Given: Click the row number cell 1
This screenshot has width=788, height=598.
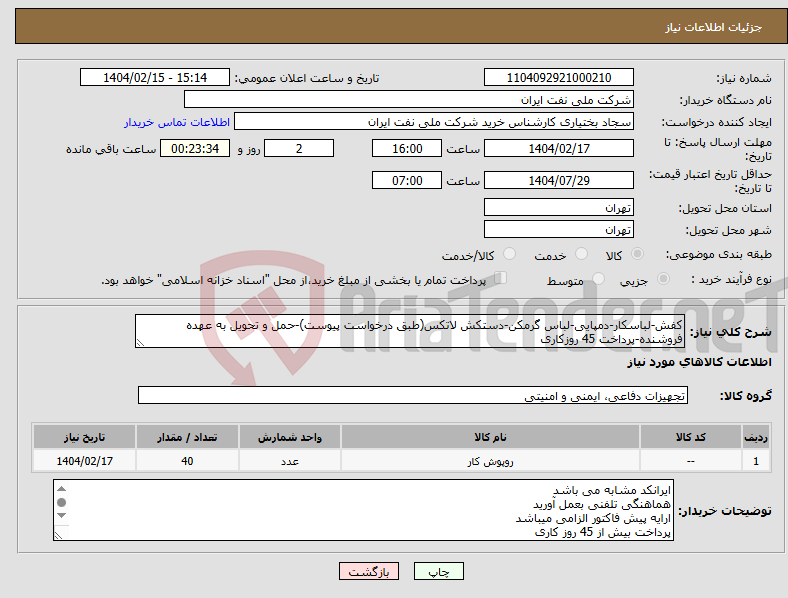Looking at the screenshot, I should pyautogui.click(x=756, y=461).
